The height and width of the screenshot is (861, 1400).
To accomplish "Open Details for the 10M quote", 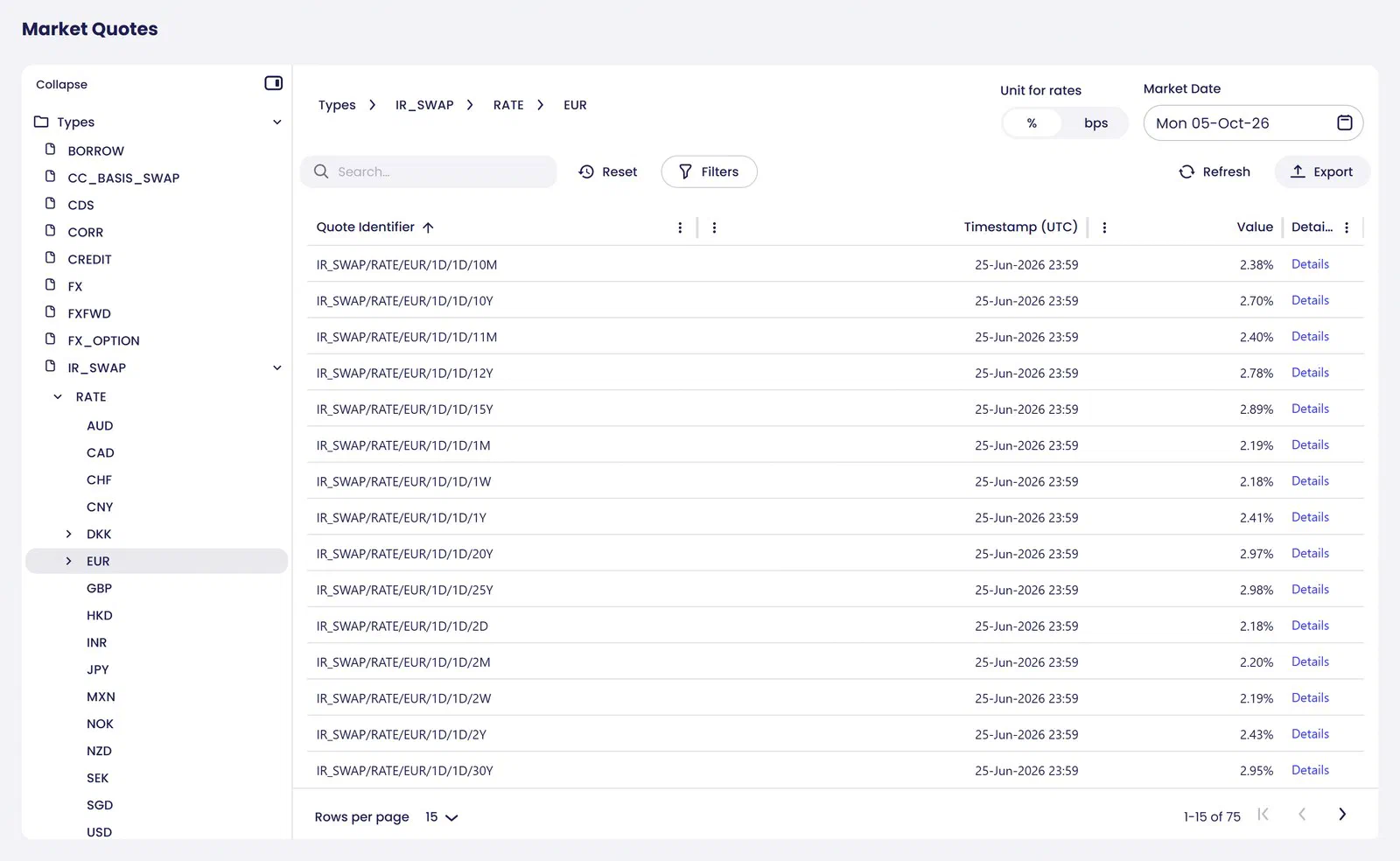I will 1310,264.
